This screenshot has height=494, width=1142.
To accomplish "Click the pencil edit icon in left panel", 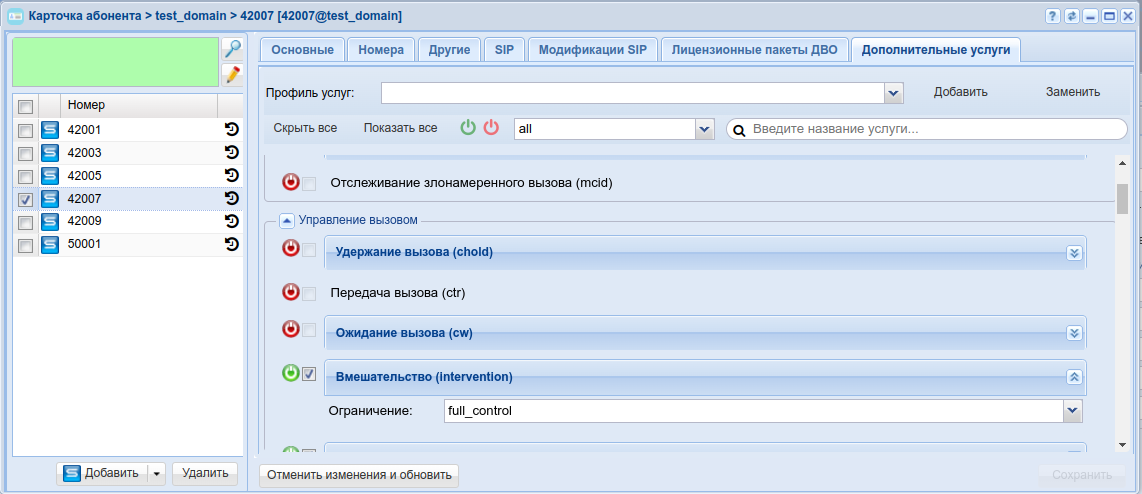I will 232,74.
